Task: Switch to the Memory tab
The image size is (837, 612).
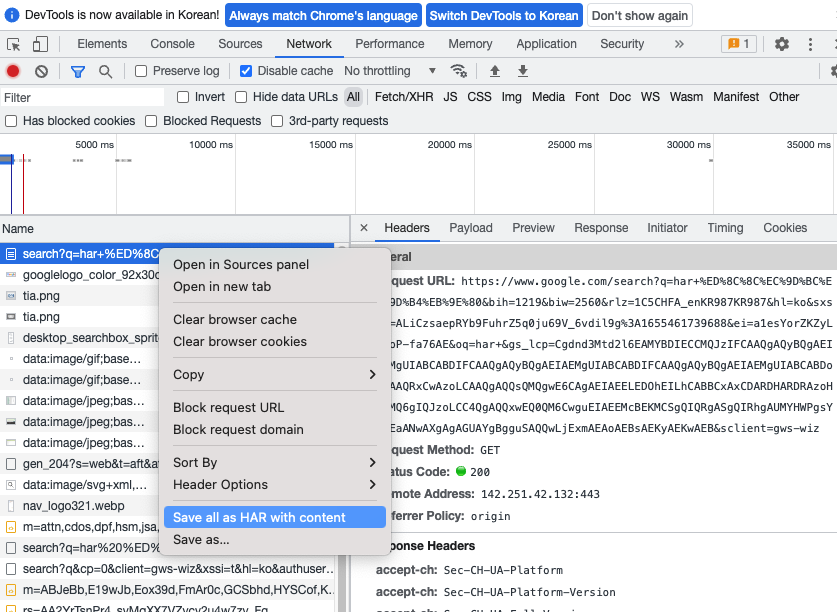Action: 470,44
